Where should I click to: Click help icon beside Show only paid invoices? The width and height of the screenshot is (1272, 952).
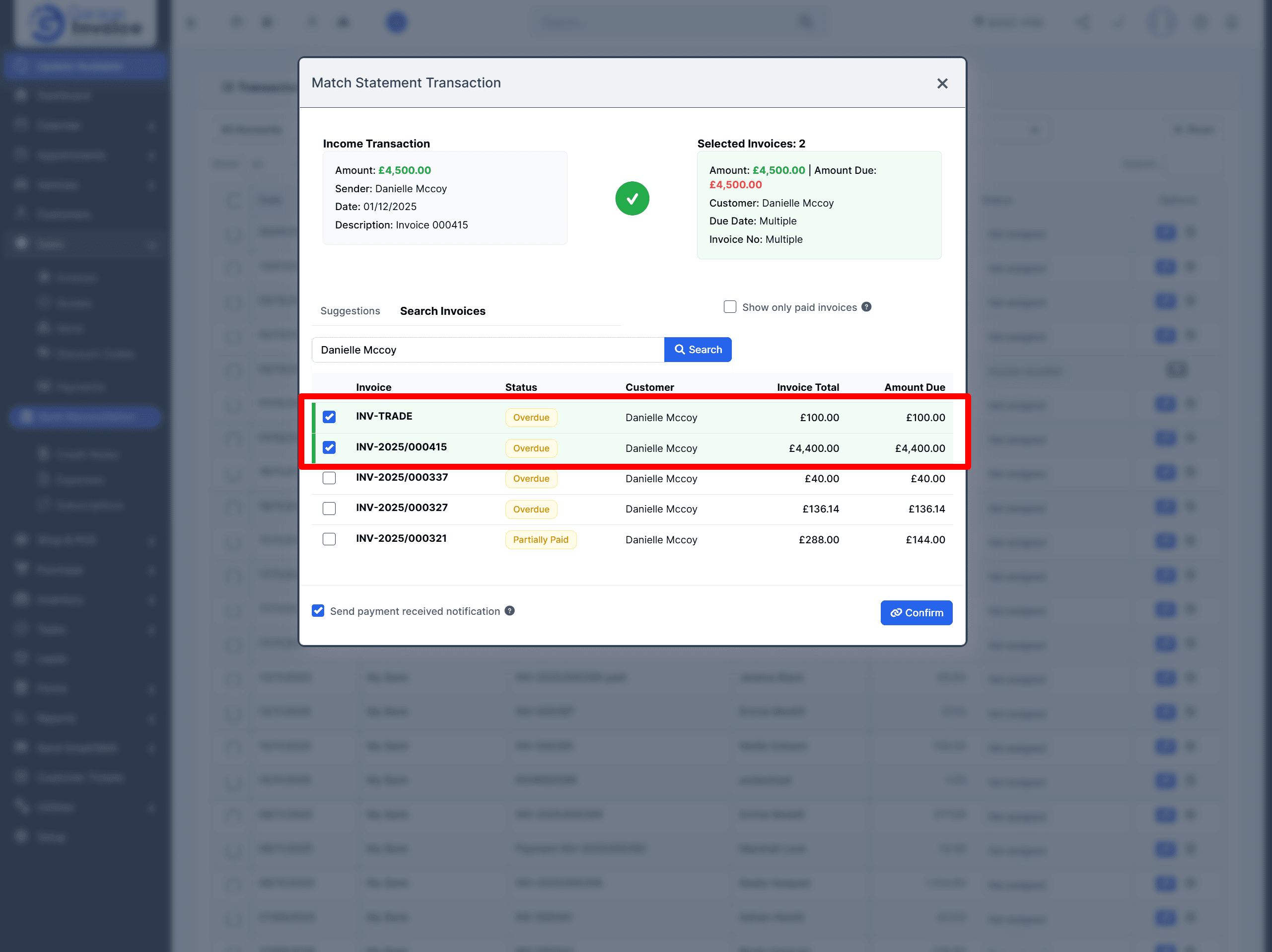tap(866, 307)
